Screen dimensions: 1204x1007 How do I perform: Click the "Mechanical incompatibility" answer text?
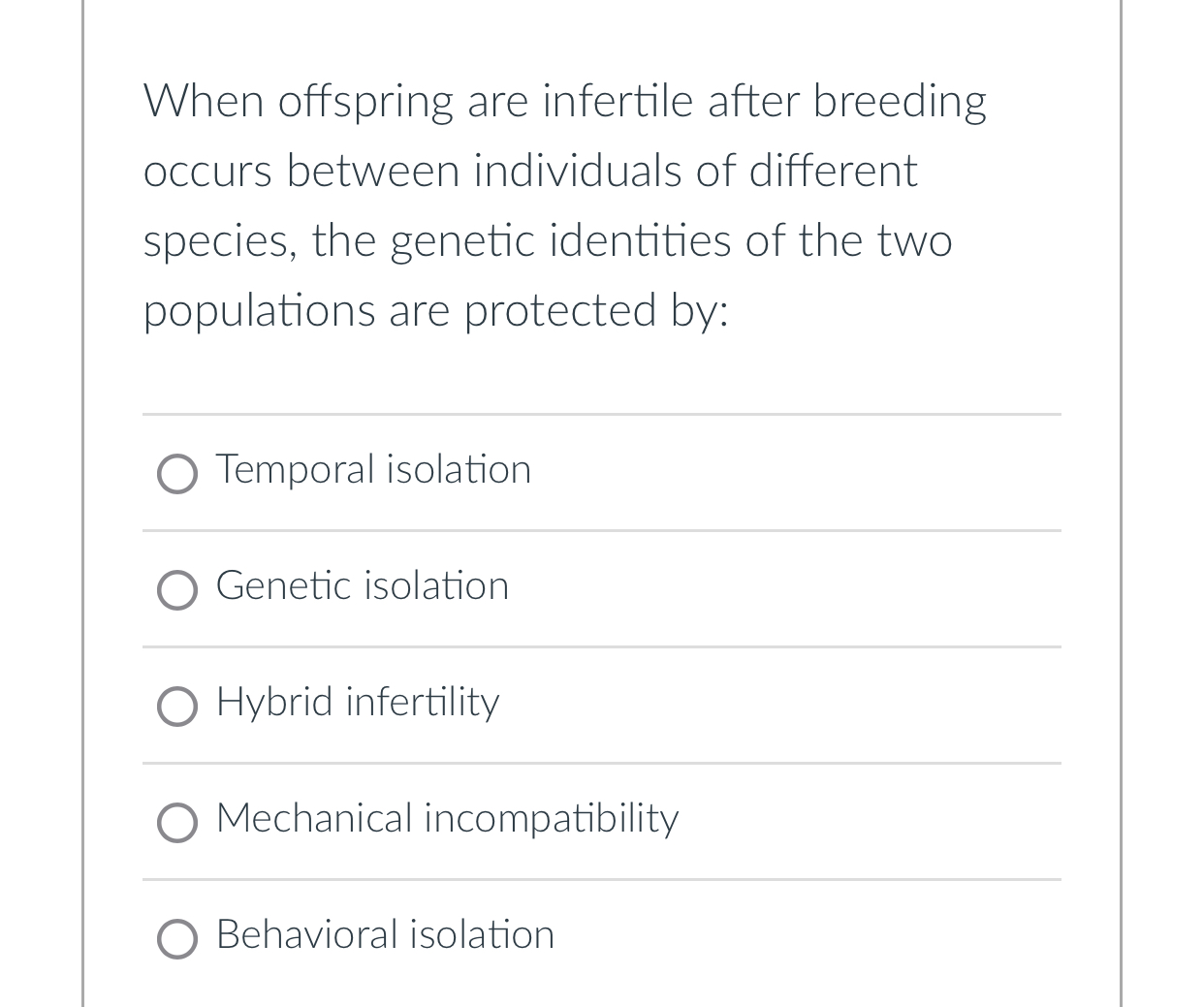[447, 819]
